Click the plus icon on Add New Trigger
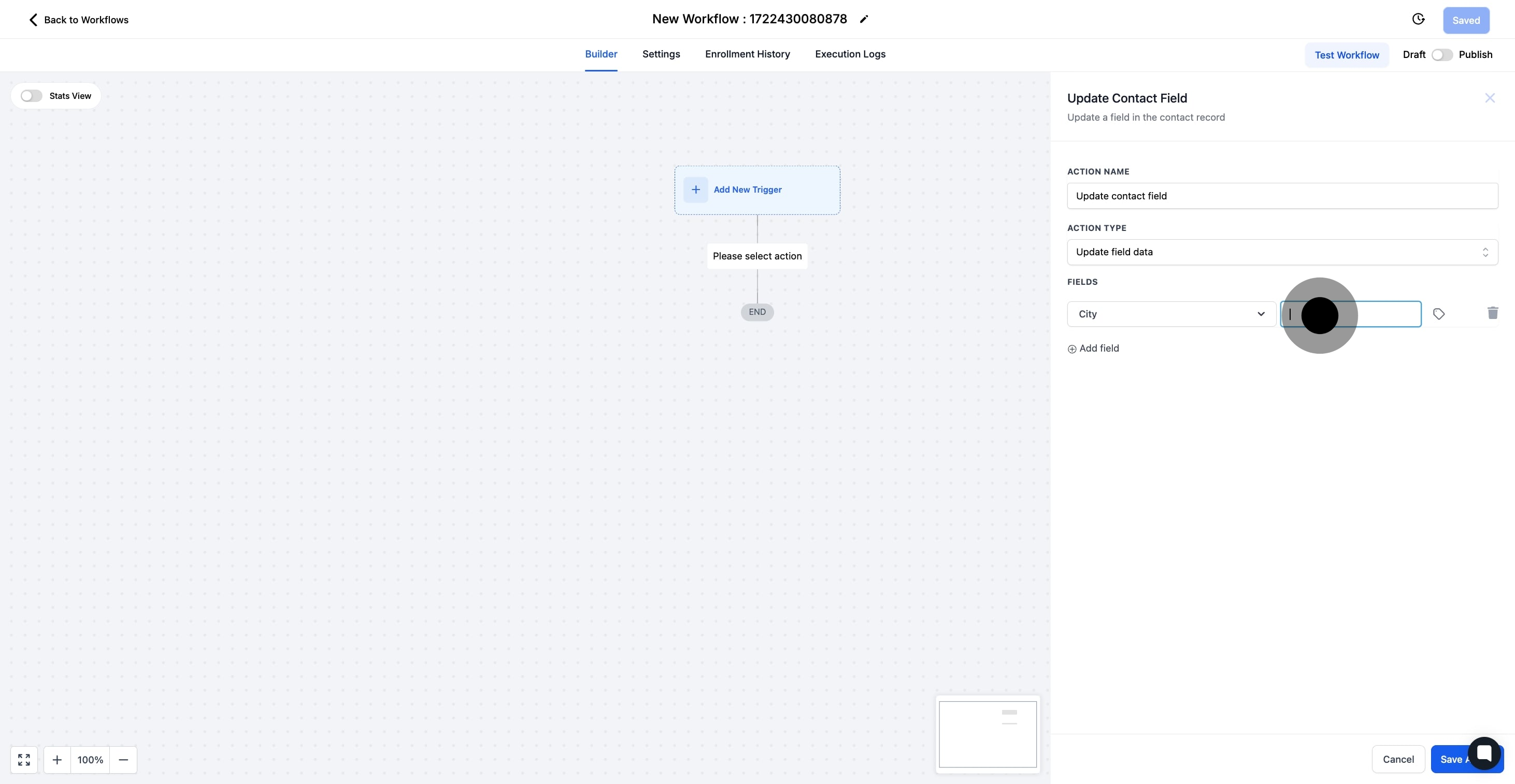1515x784 pixels. point(695,190)
